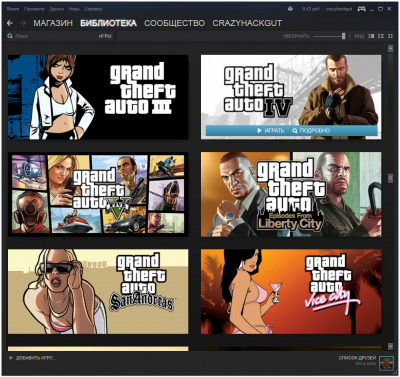400x377 pixels.
Task: Adjust the УВЕЛИЧИТЬ zoom slider handle
Action: [344, 36]
